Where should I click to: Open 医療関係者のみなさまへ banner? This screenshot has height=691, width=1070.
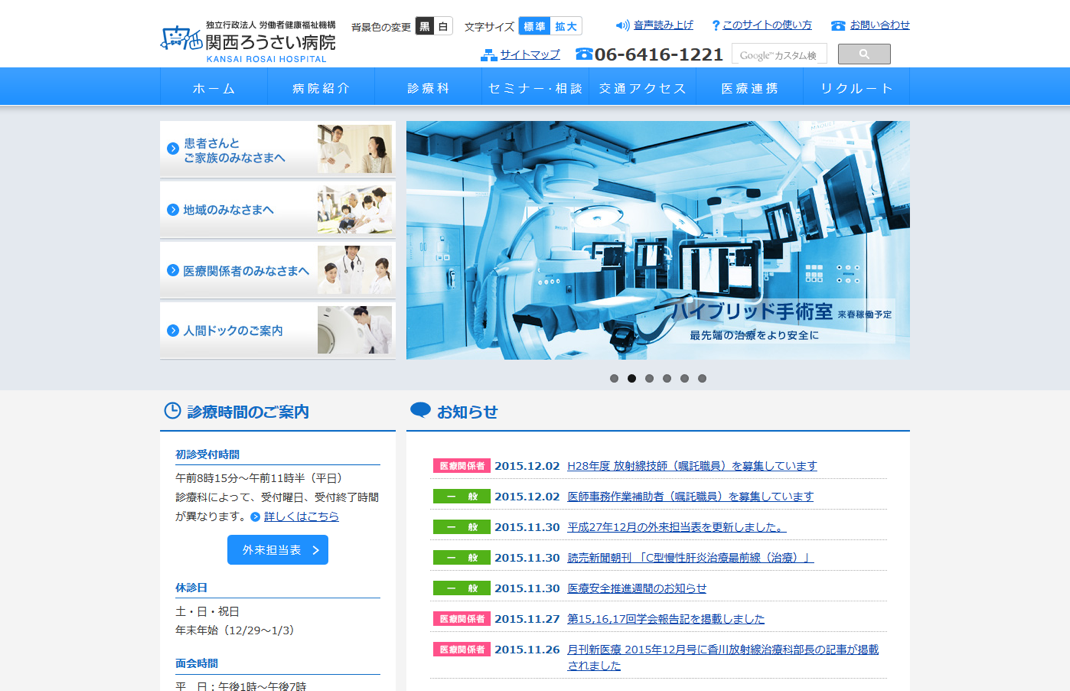[x=278, y=270]
